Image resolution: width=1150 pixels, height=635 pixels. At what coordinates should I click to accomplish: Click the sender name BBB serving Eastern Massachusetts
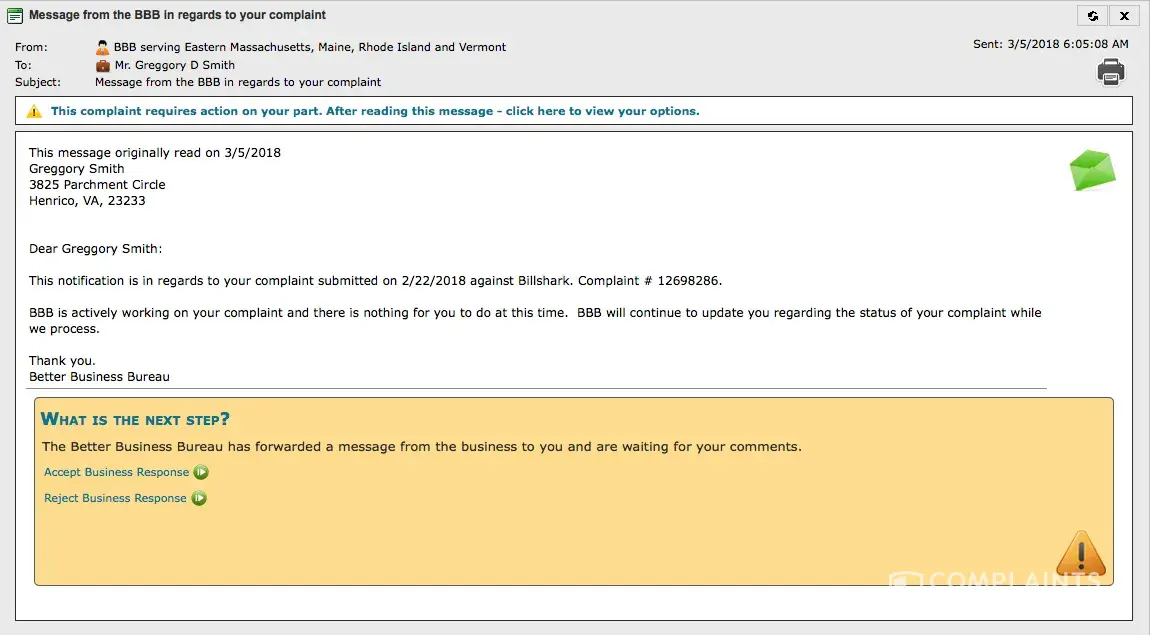(310, 47)
